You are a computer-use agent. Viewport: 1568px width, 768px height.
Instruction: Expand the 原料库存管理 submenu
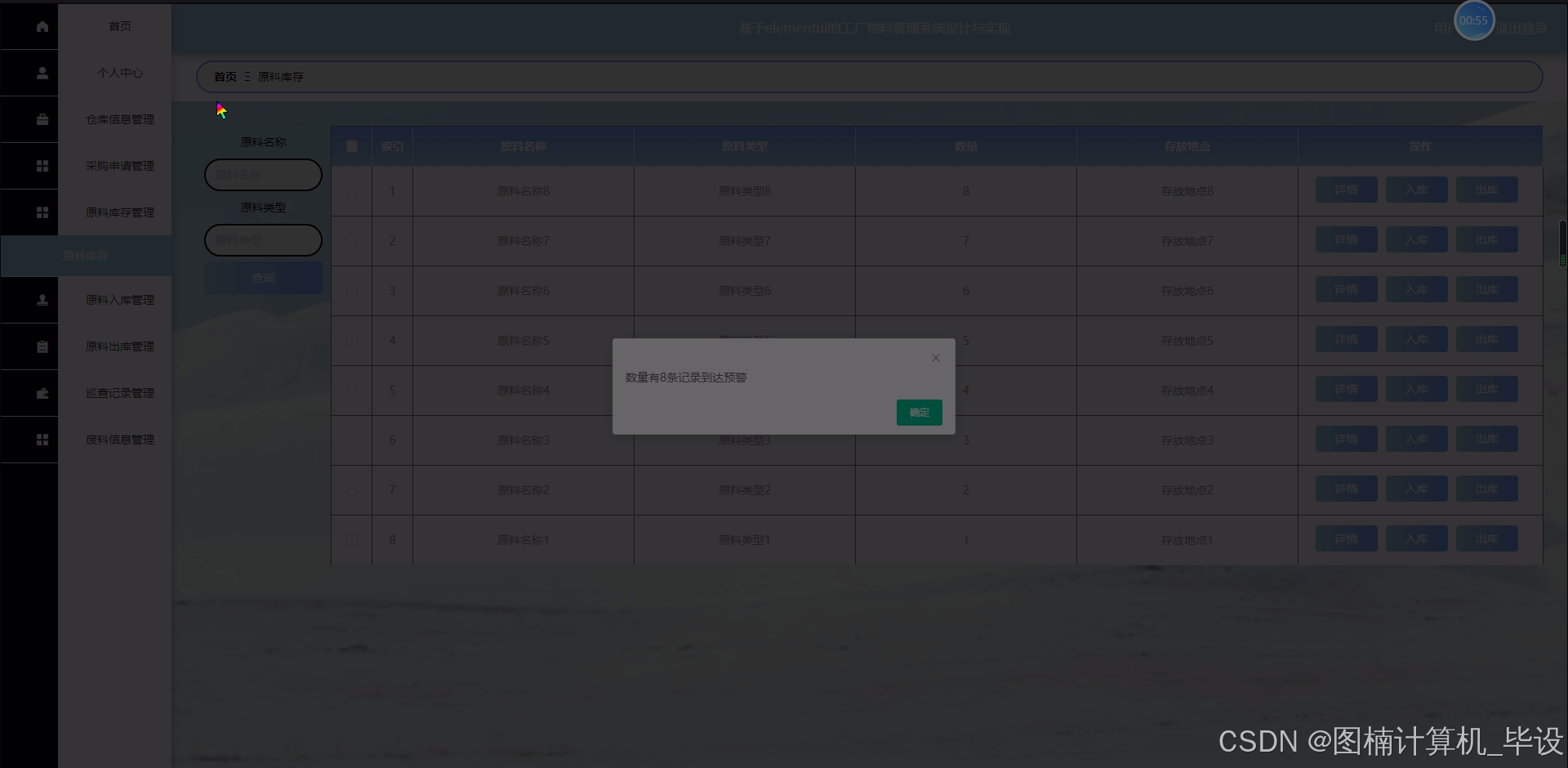coord(119,212)
